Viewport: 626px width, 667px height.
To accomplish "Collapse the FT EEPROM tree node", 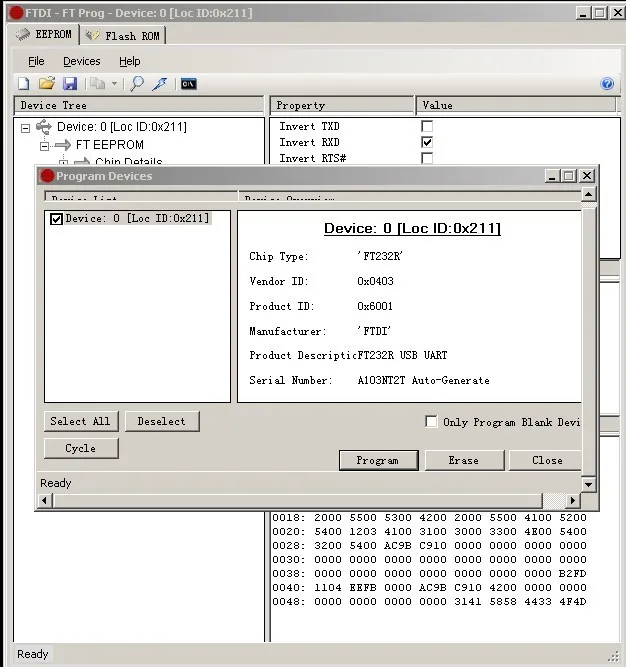I will (44, 145).
